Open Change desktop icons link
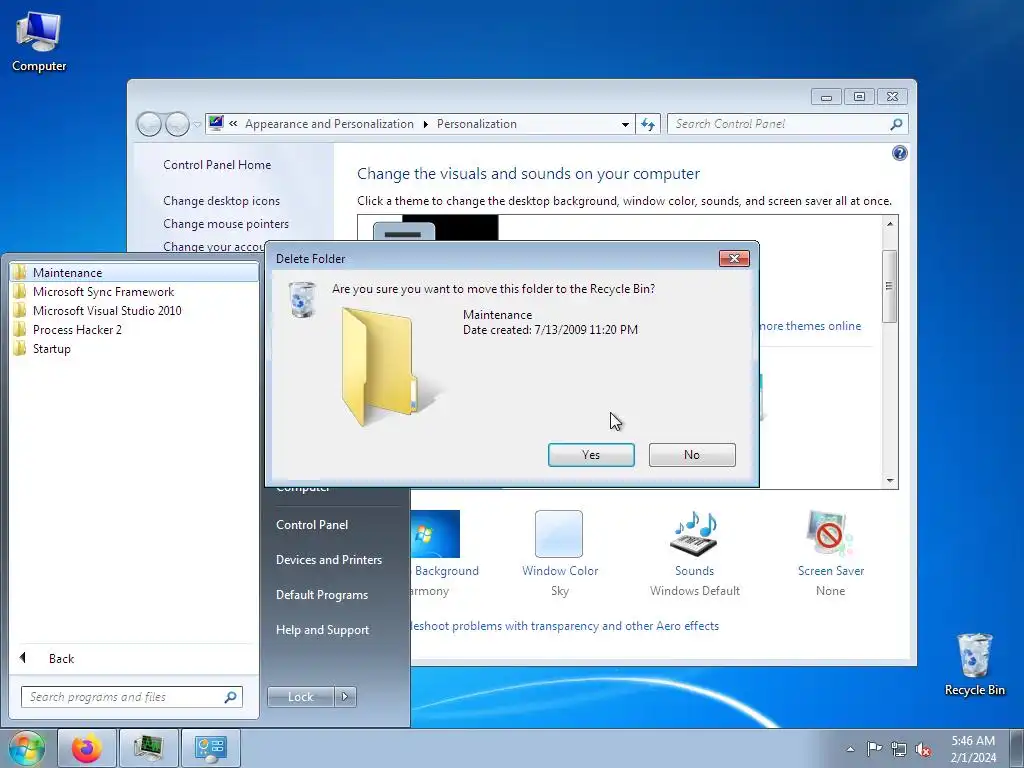 tap(221, 200)
